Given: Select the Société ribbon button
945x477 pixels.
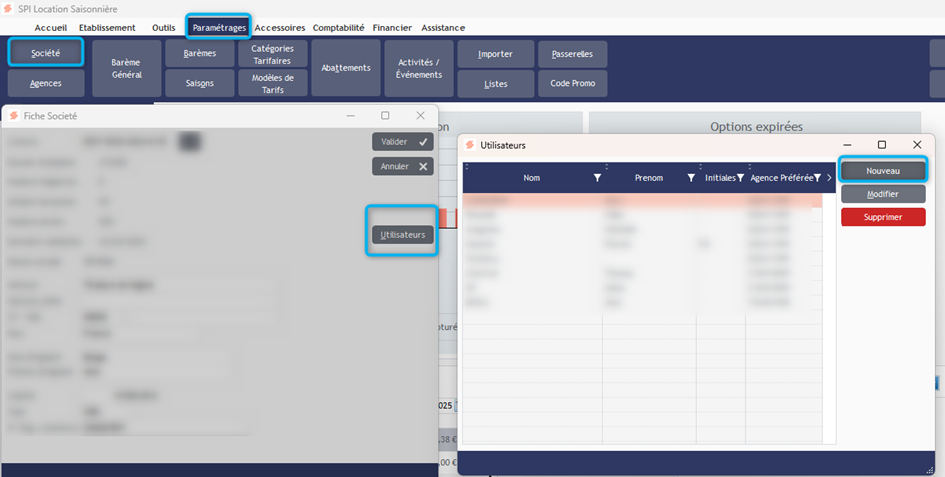Looking at the screenshot, I should click(45, 52).
